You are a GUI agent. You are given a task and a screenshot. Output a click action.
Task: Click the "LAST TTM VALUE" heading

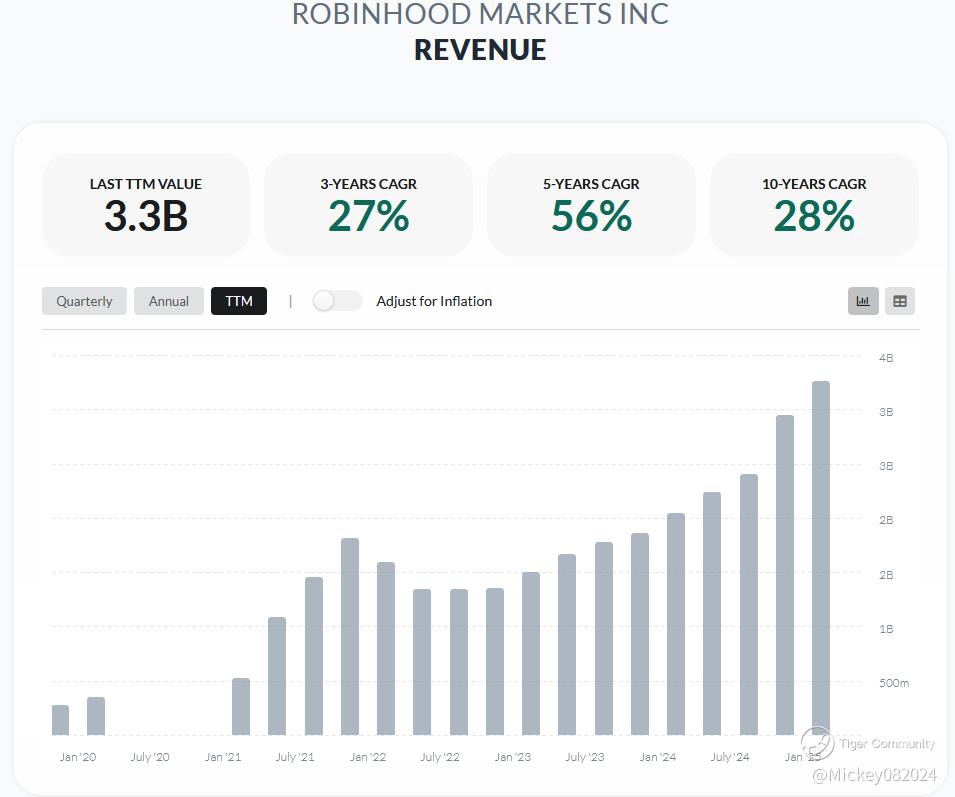(x=146, y=184)
